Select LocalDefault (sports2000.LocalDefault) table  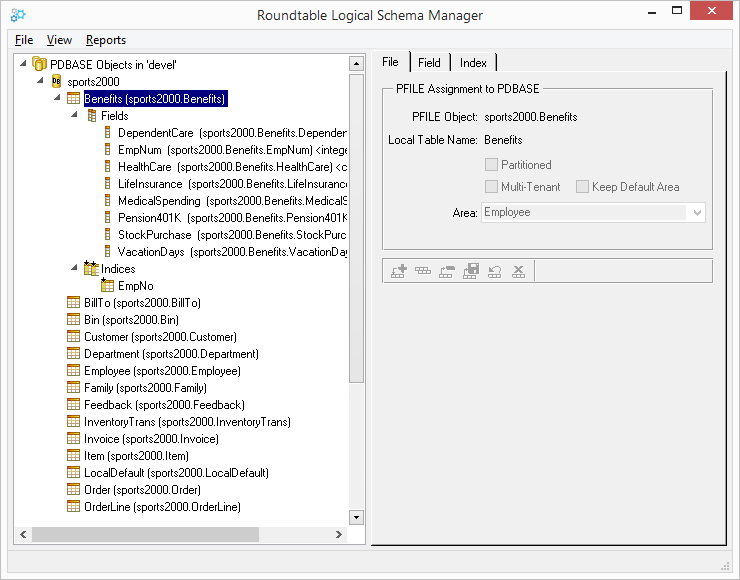[x=176, y=472]
